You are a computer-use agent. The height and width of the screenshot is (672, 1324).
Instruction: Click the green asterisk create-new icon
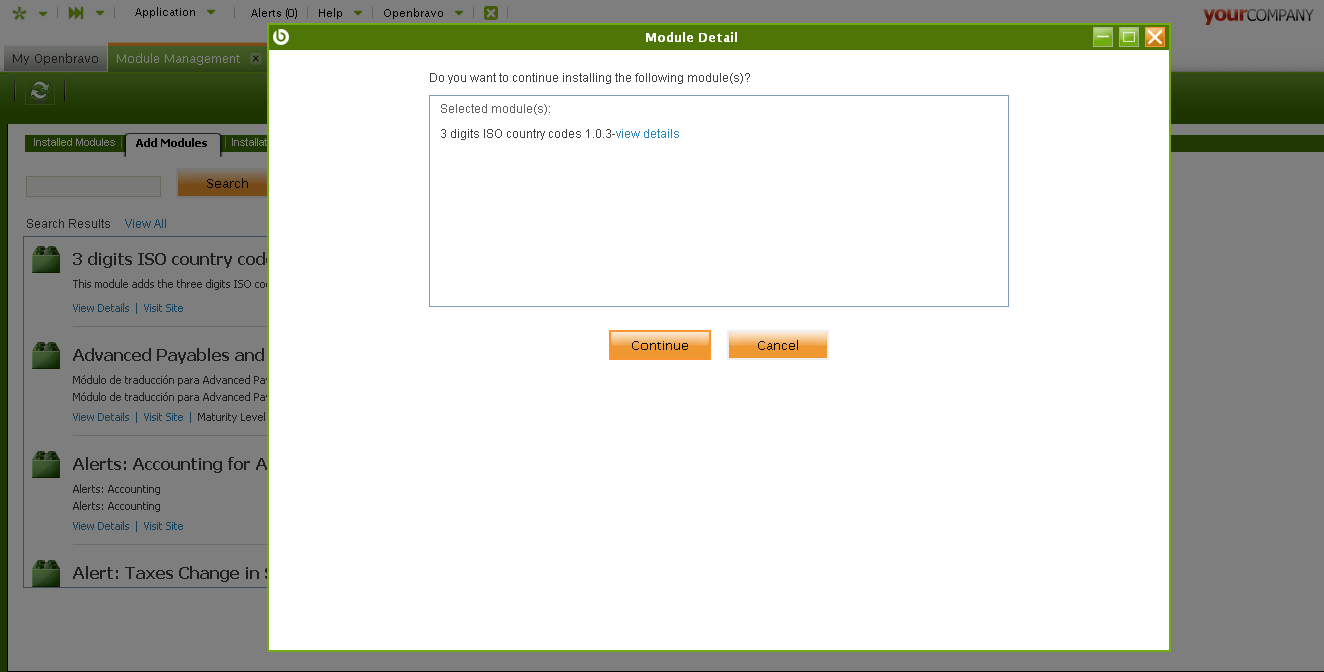(x=19, y=13)
